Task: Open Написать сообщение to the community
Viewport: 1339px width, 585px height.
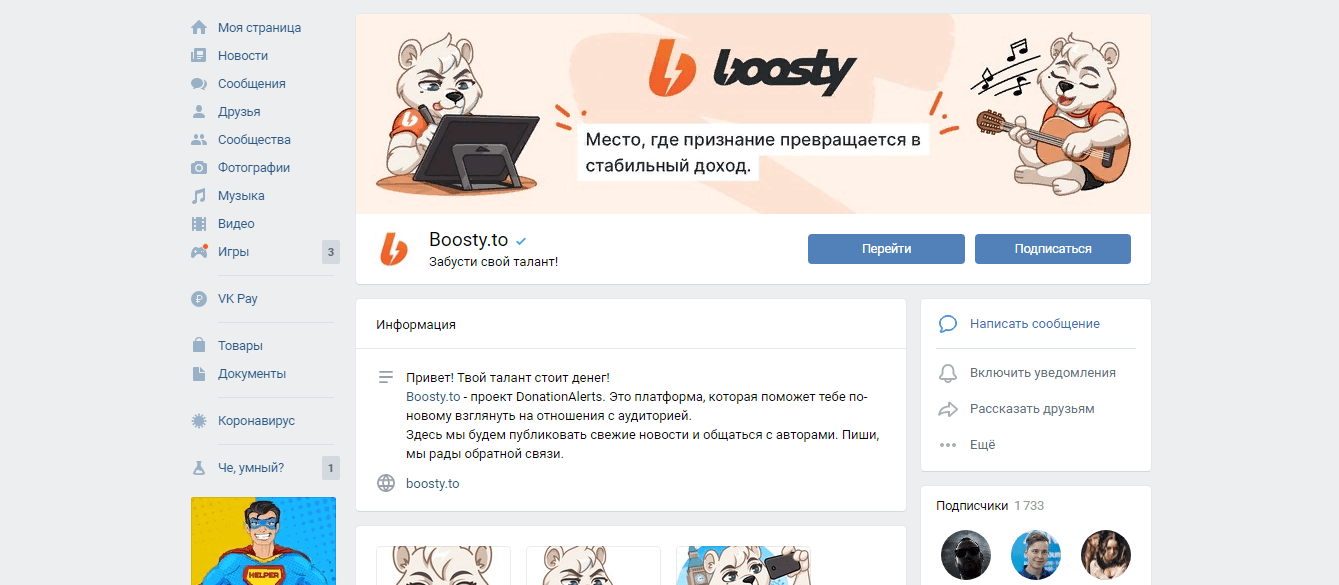Action: coord(1036,324)
